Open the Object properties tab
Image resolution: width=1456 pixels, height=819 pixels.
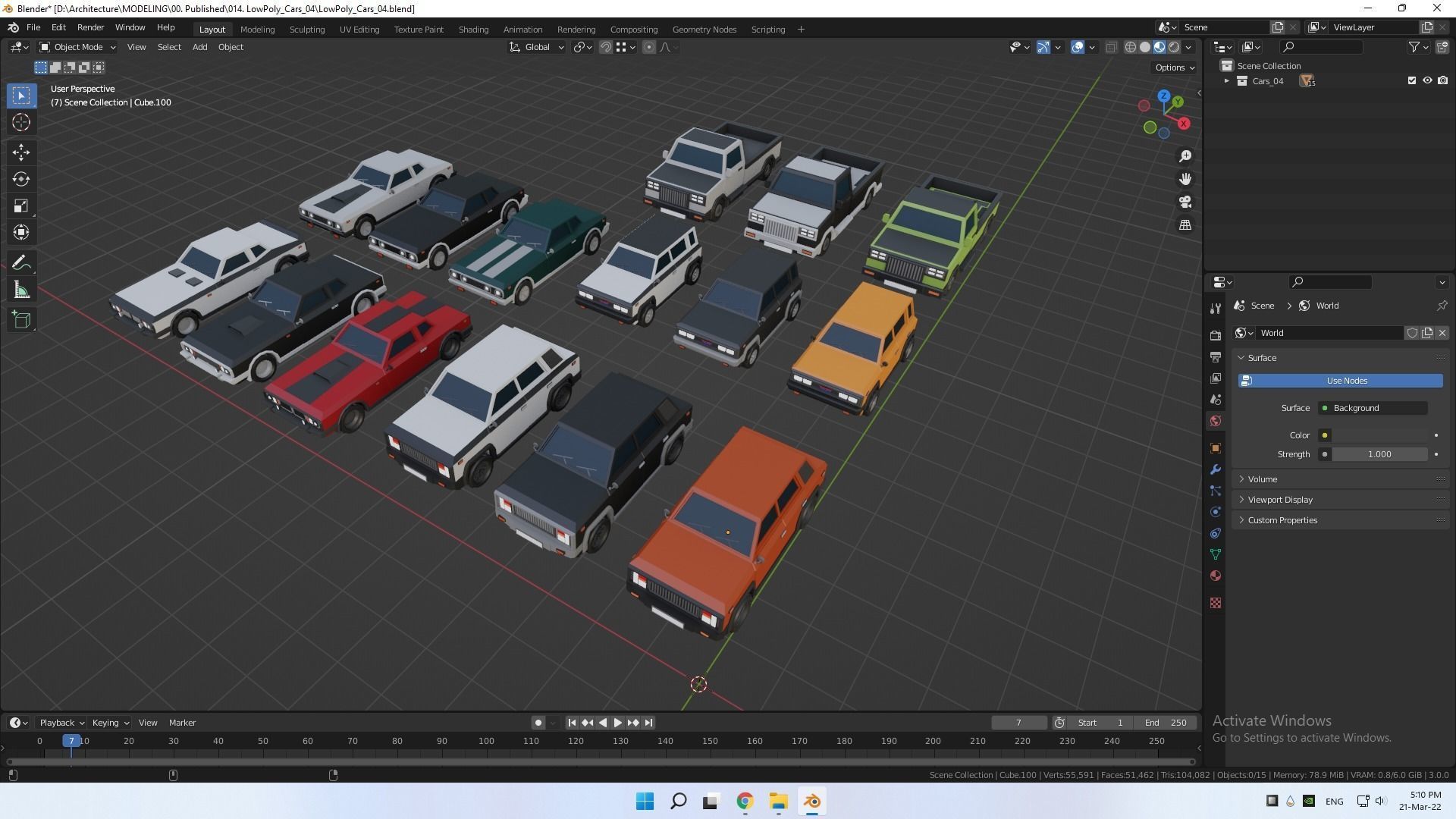pos(1216,448)
